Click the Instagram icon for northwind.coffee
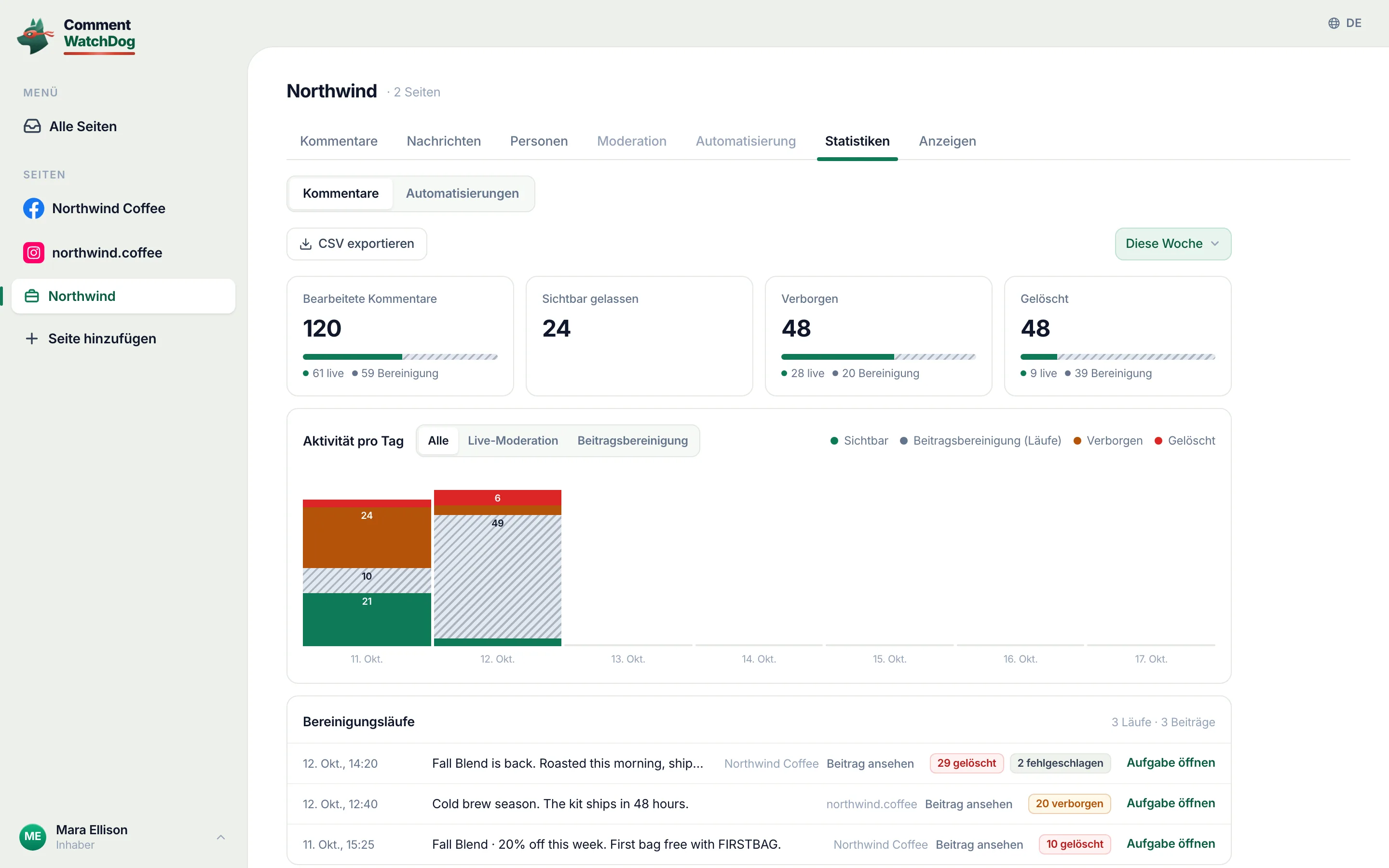This screenshot has width=1389, height=868. pos(33,253)
